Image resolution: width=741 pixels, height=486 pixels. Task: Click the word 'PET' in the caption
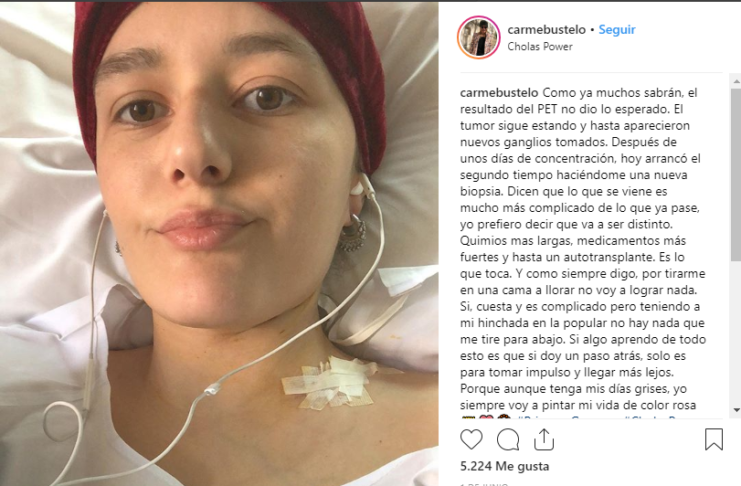click(547, 109)
